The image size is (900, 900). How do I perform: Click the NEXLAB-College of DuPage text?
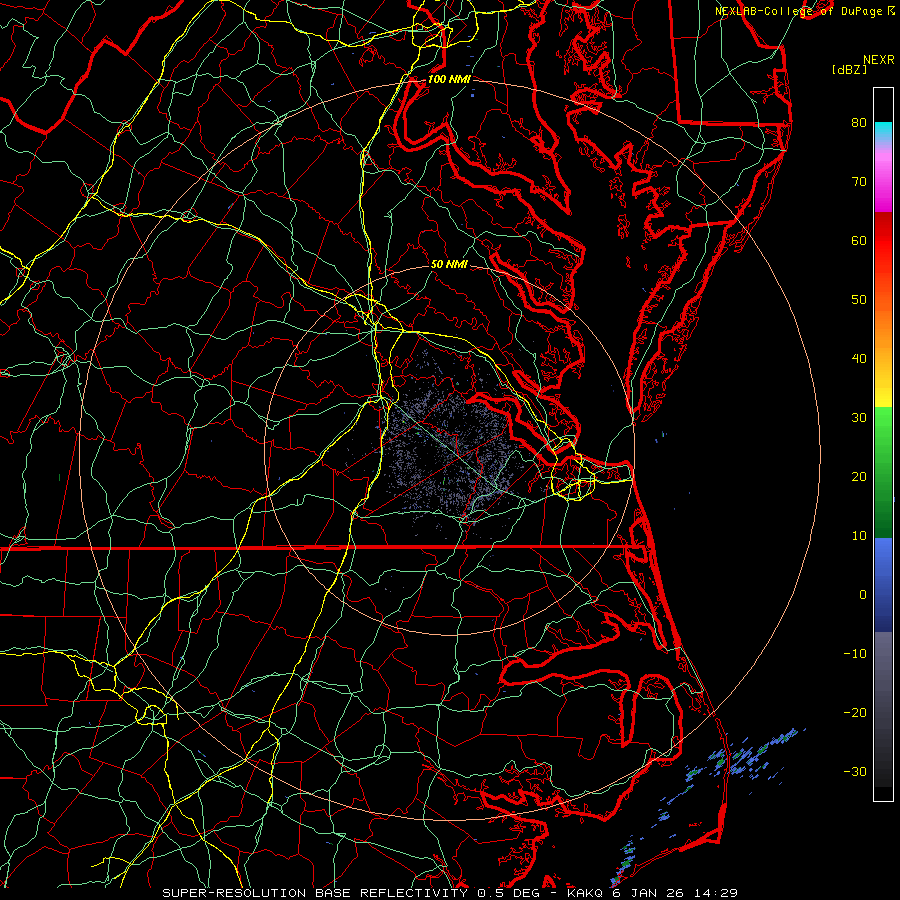coord(798,11)
